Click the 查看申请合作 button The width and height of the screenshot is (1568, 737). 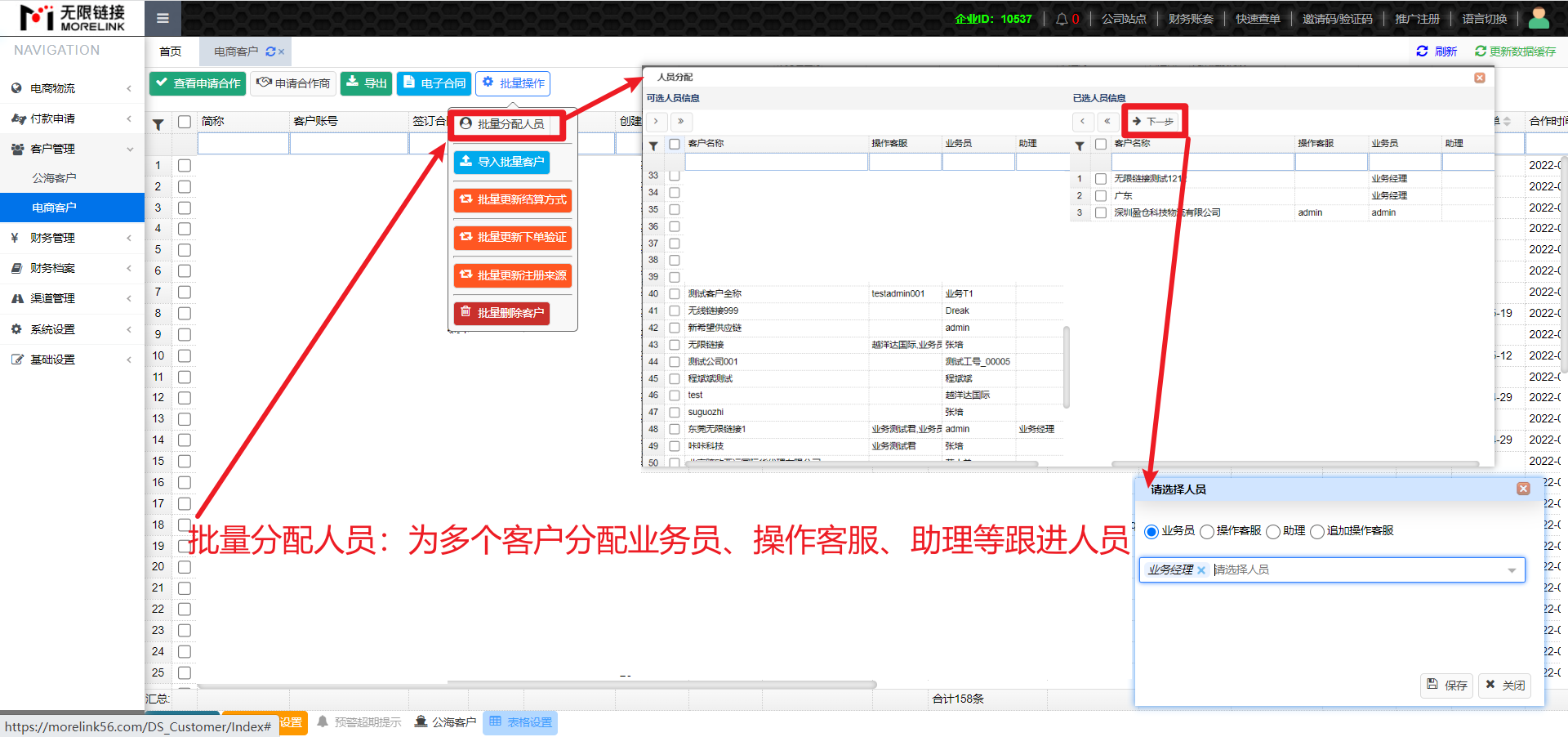(x=198, y=83)
